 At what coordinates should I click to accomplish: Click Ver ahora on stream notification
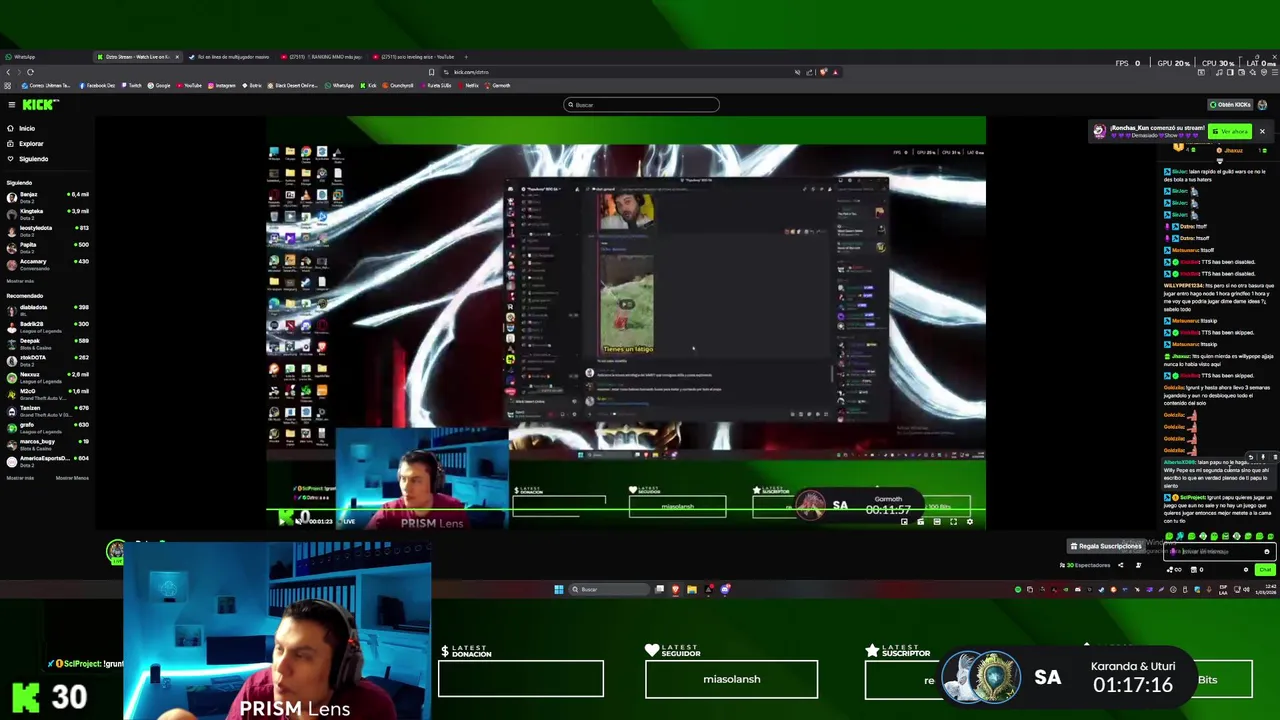1230,131
